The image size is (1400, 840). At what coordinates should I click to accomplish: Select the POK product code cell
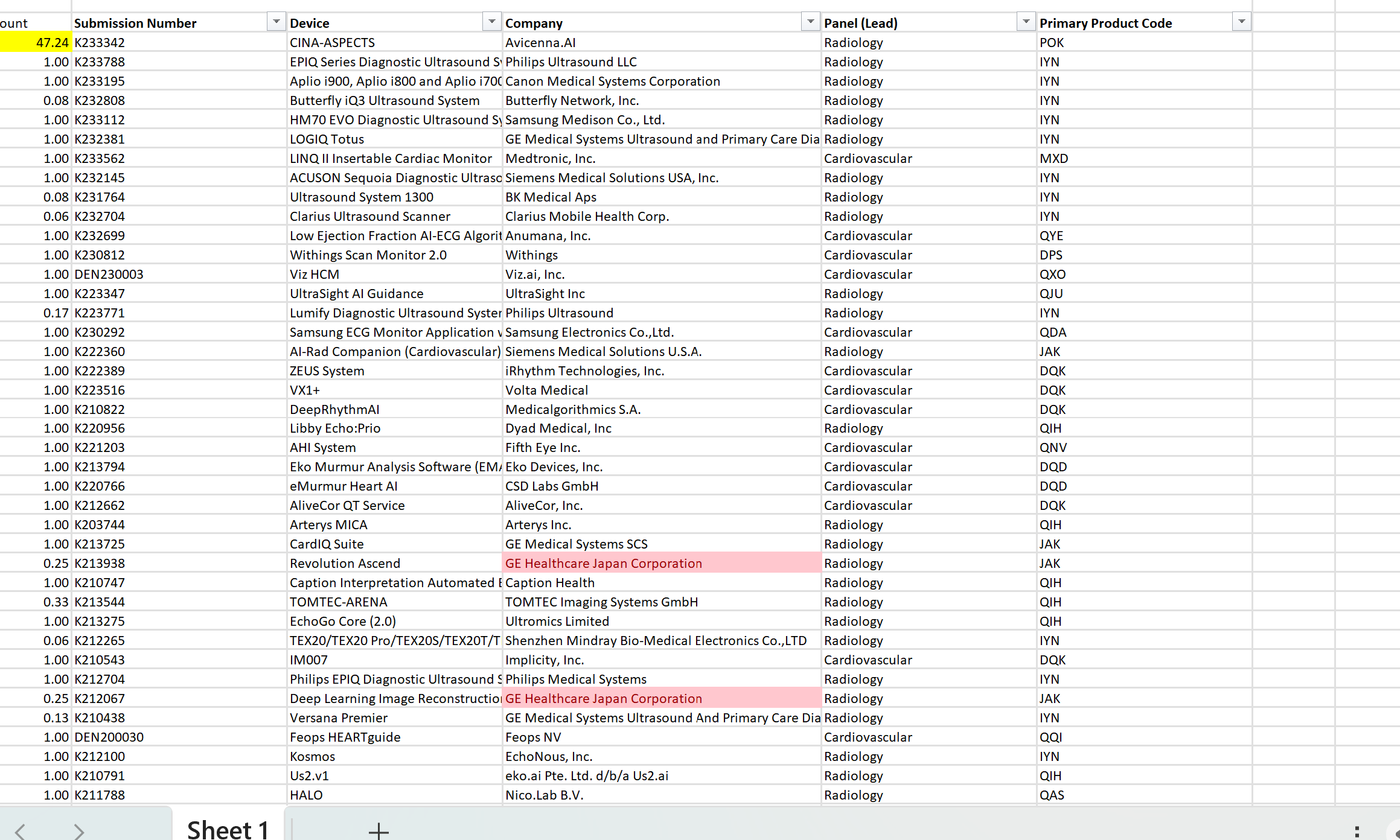point(1145,42)
